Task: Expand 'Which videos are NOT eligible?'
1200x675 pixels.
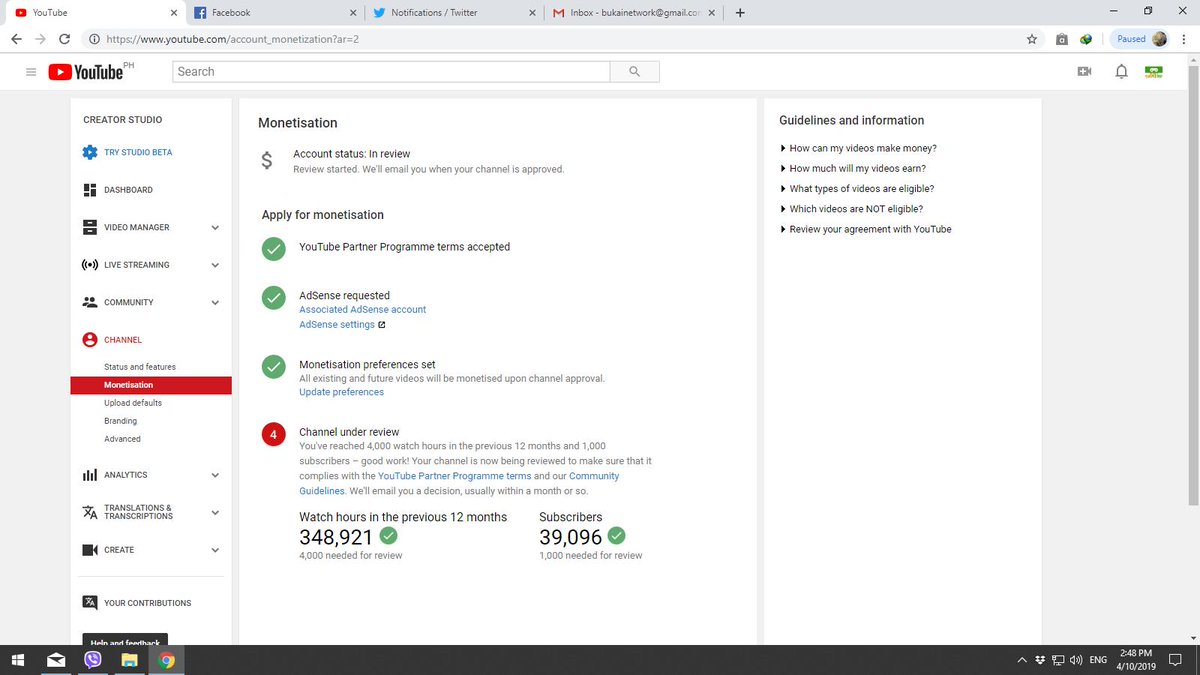Action: click(851, 209)
